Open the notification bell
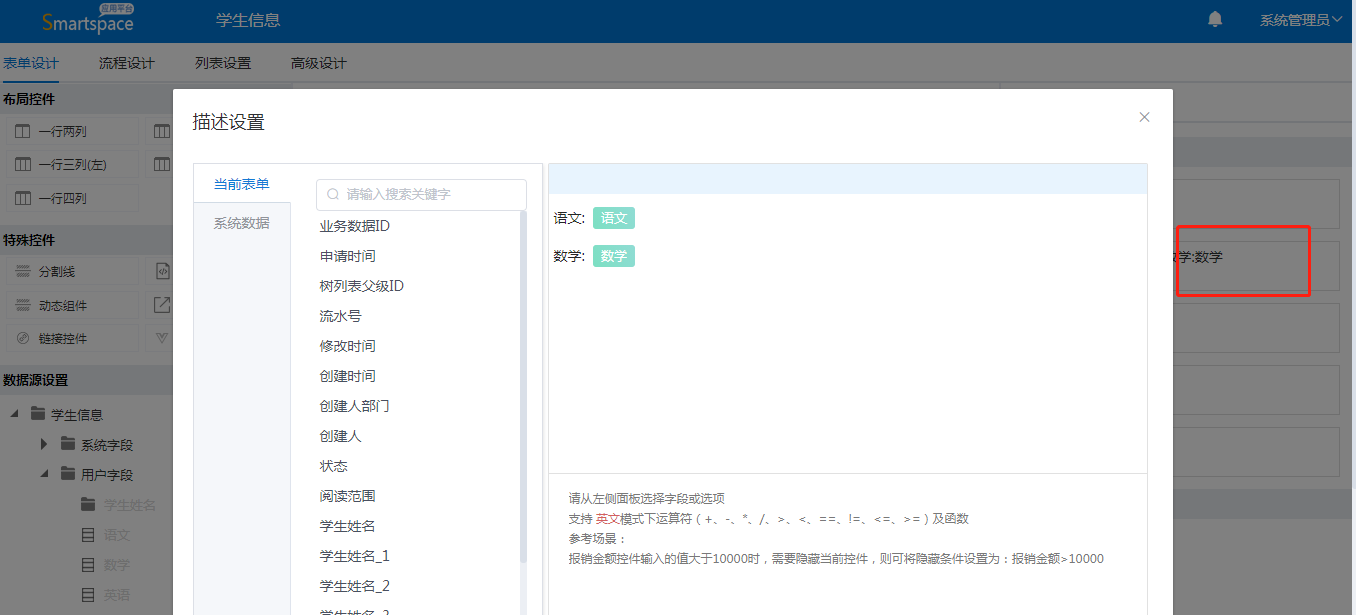 [x=1215, y=19]
